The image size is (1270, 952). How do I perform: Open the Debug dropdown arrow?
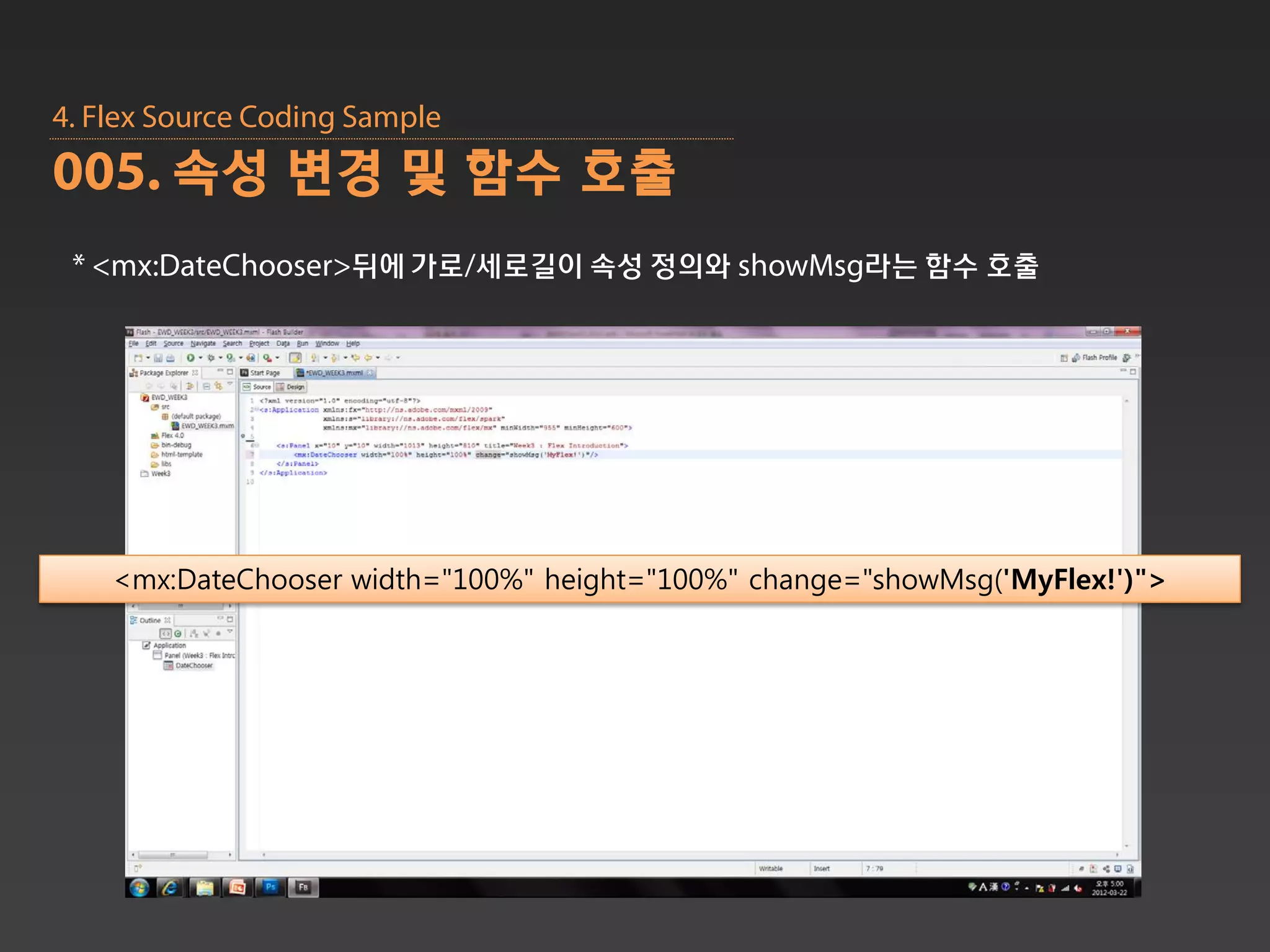click(220, 358)
